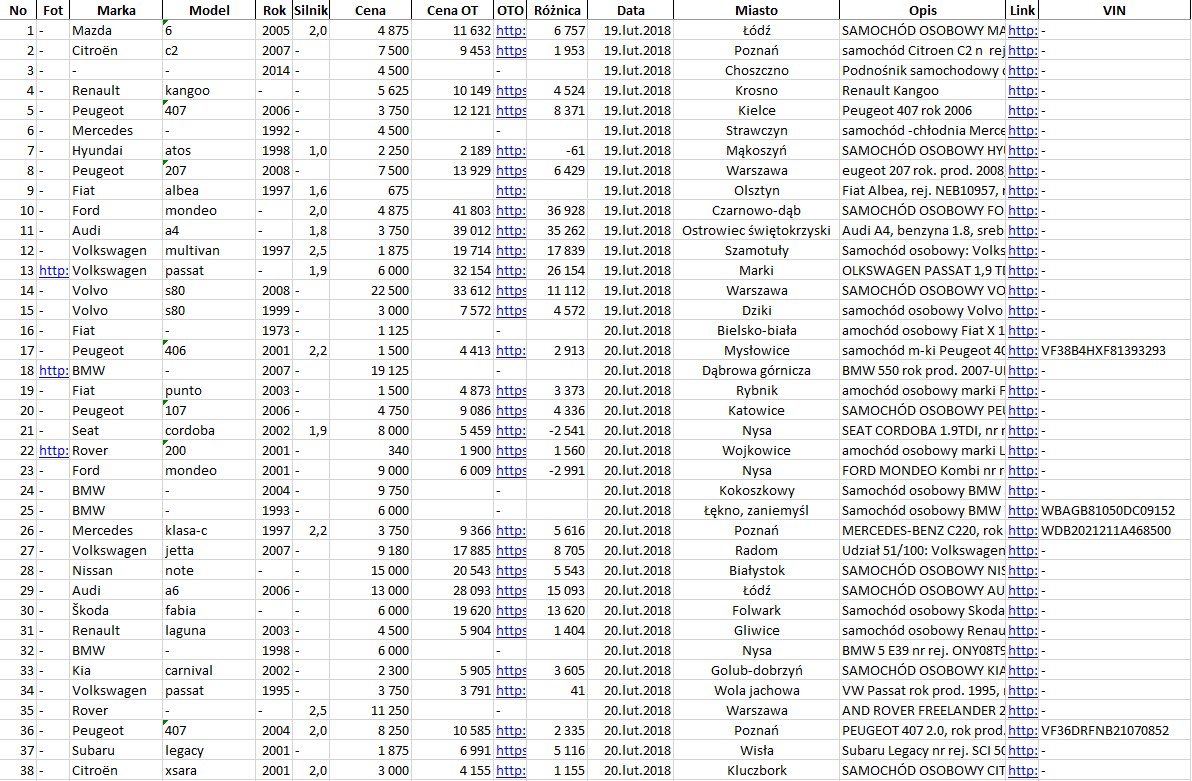Select the VIN column header
Screen dimensions: 1192x781
1114,10
